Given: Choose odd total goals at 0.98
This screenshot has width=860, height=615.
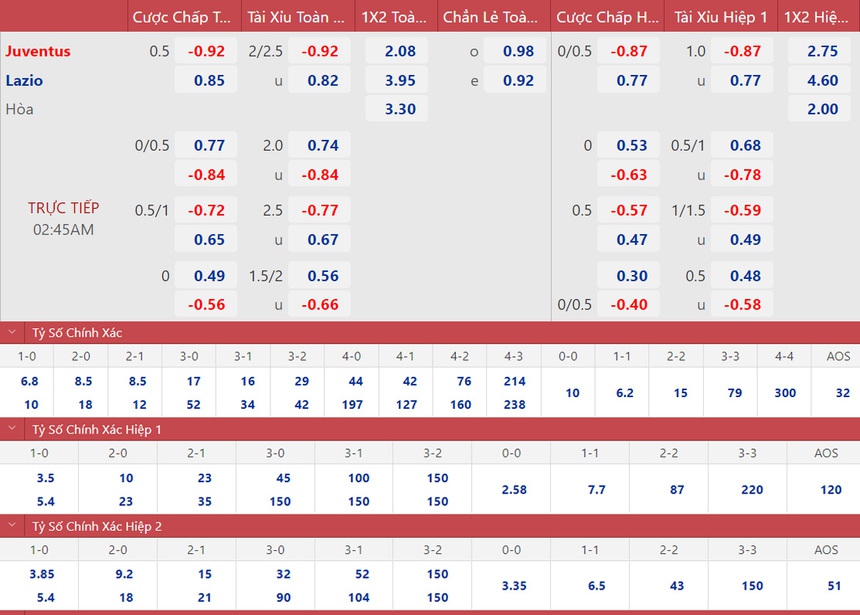Looking at the screenshot, I should point(518,51).
